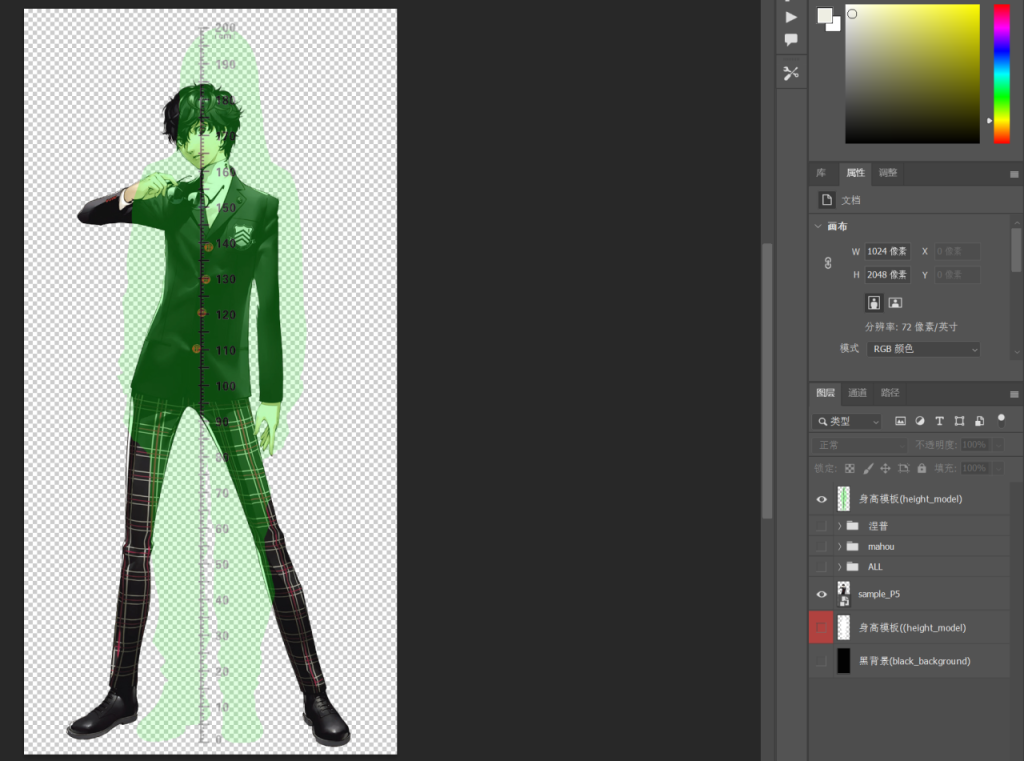
Task: Open the scissors tool panel icon
Action: [791, 73]
